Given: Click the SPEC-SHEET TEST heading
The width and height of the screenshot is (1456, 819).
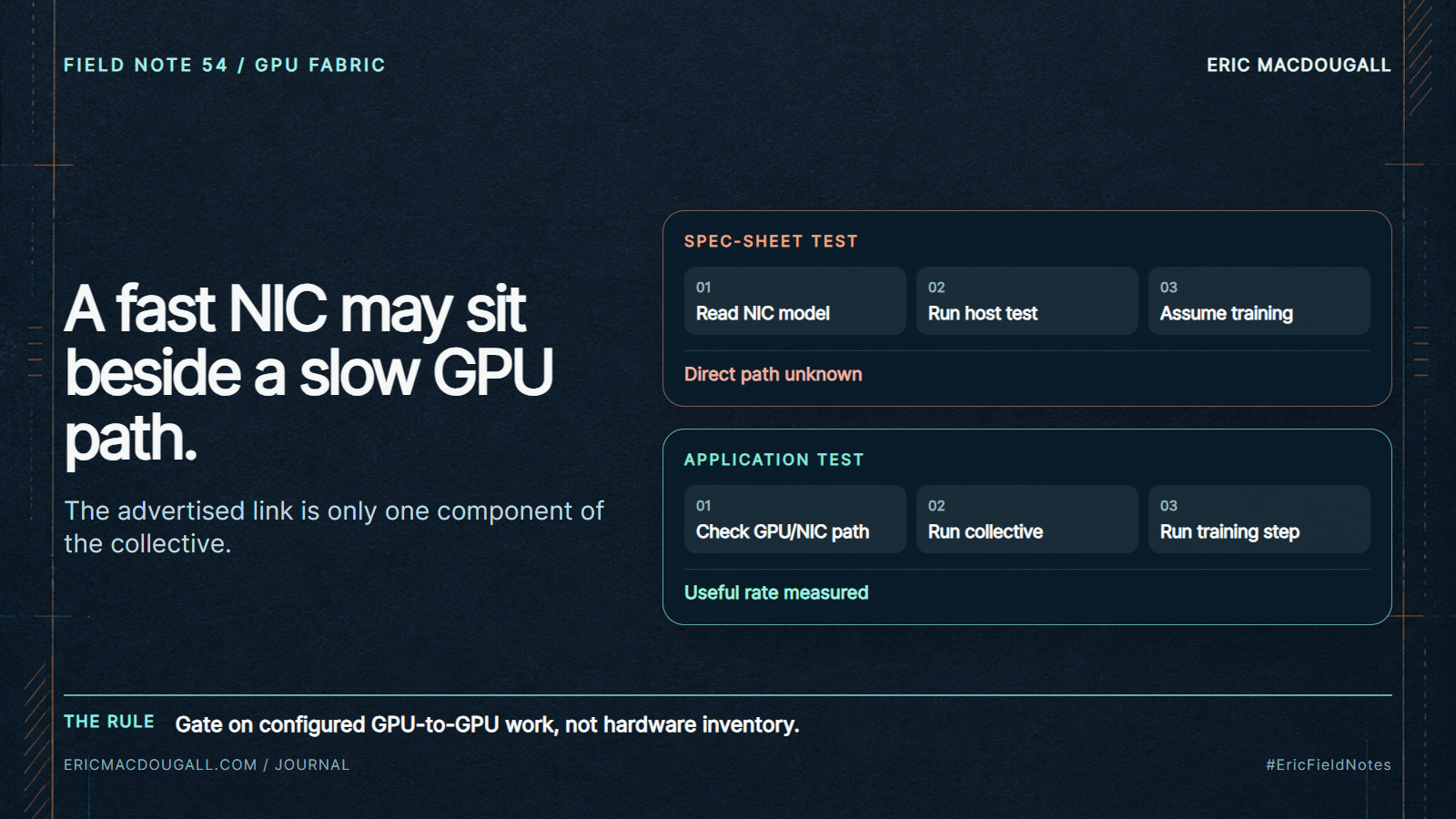Looking at the screenshot, I should [771, 241].
